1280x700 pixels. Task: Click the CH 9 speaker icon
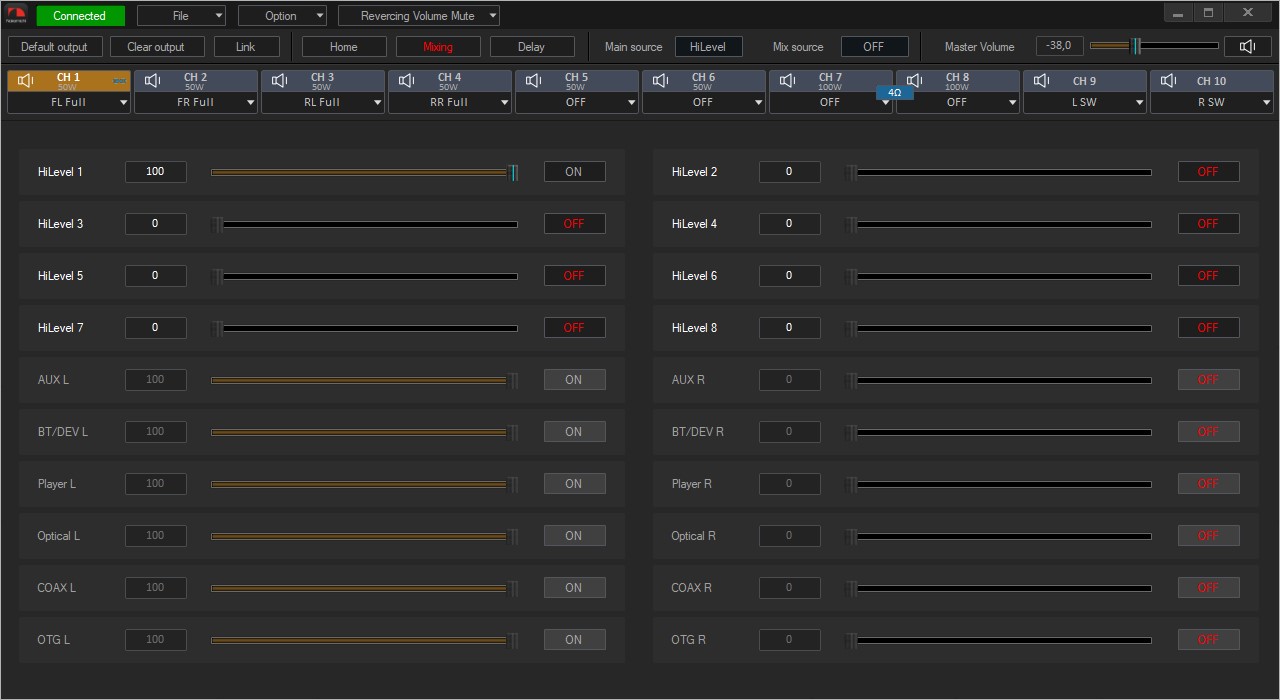pyautogui.click(x=1042, y=80)
